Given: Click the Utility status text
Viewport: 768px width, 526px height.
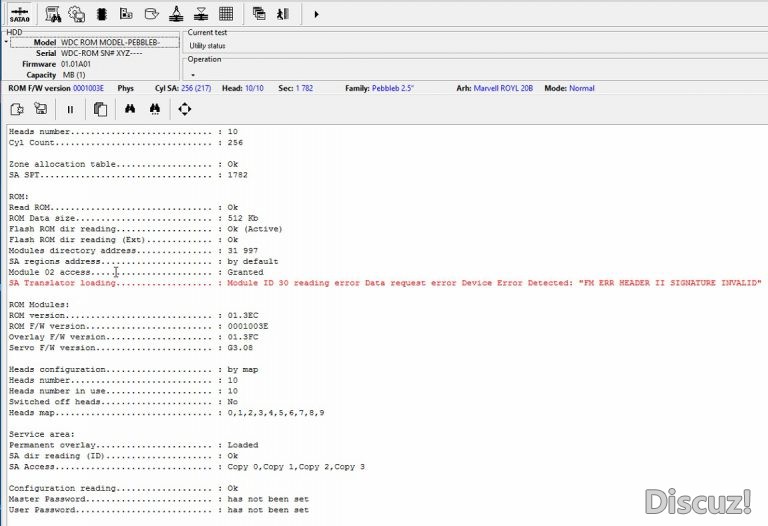Looking at the screenshot, I should [x=207, y=46].
